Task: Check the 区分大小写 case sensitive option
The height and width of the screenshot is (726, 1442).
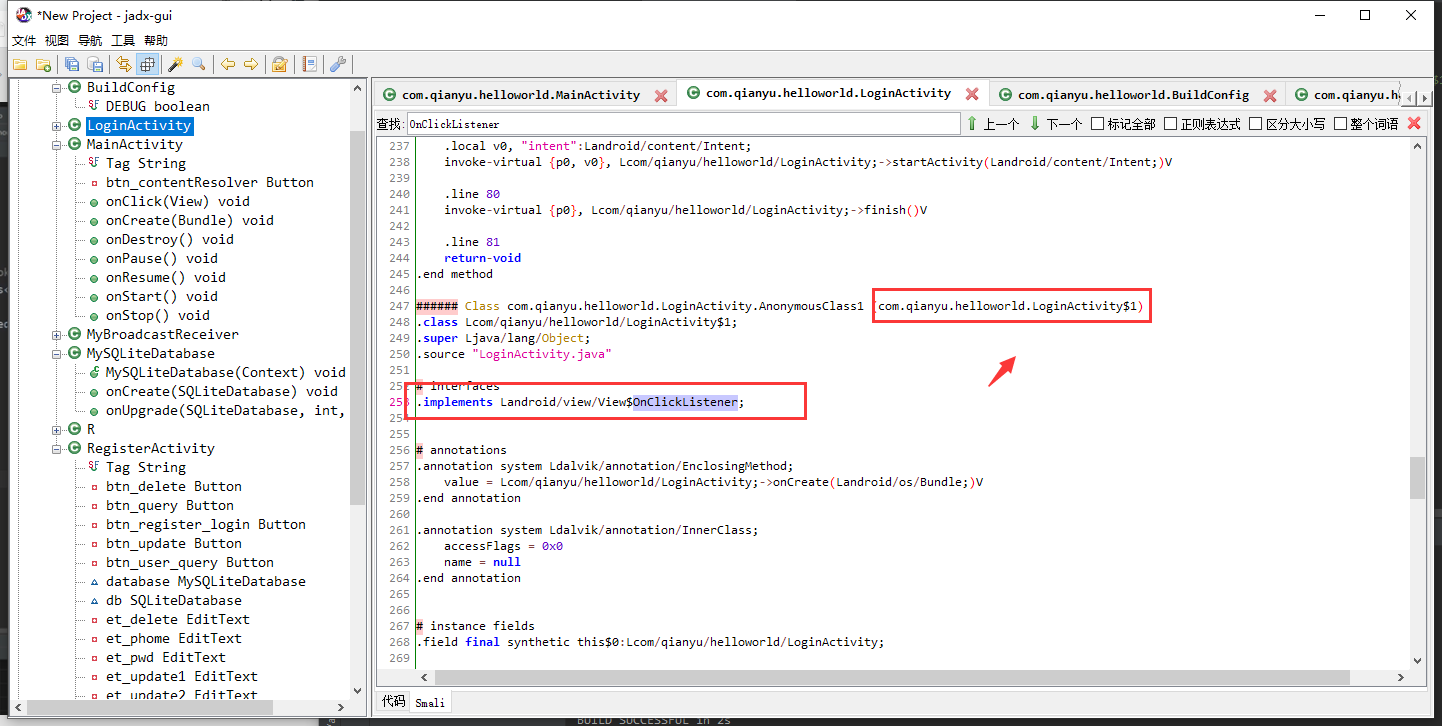Action: 1254,123
